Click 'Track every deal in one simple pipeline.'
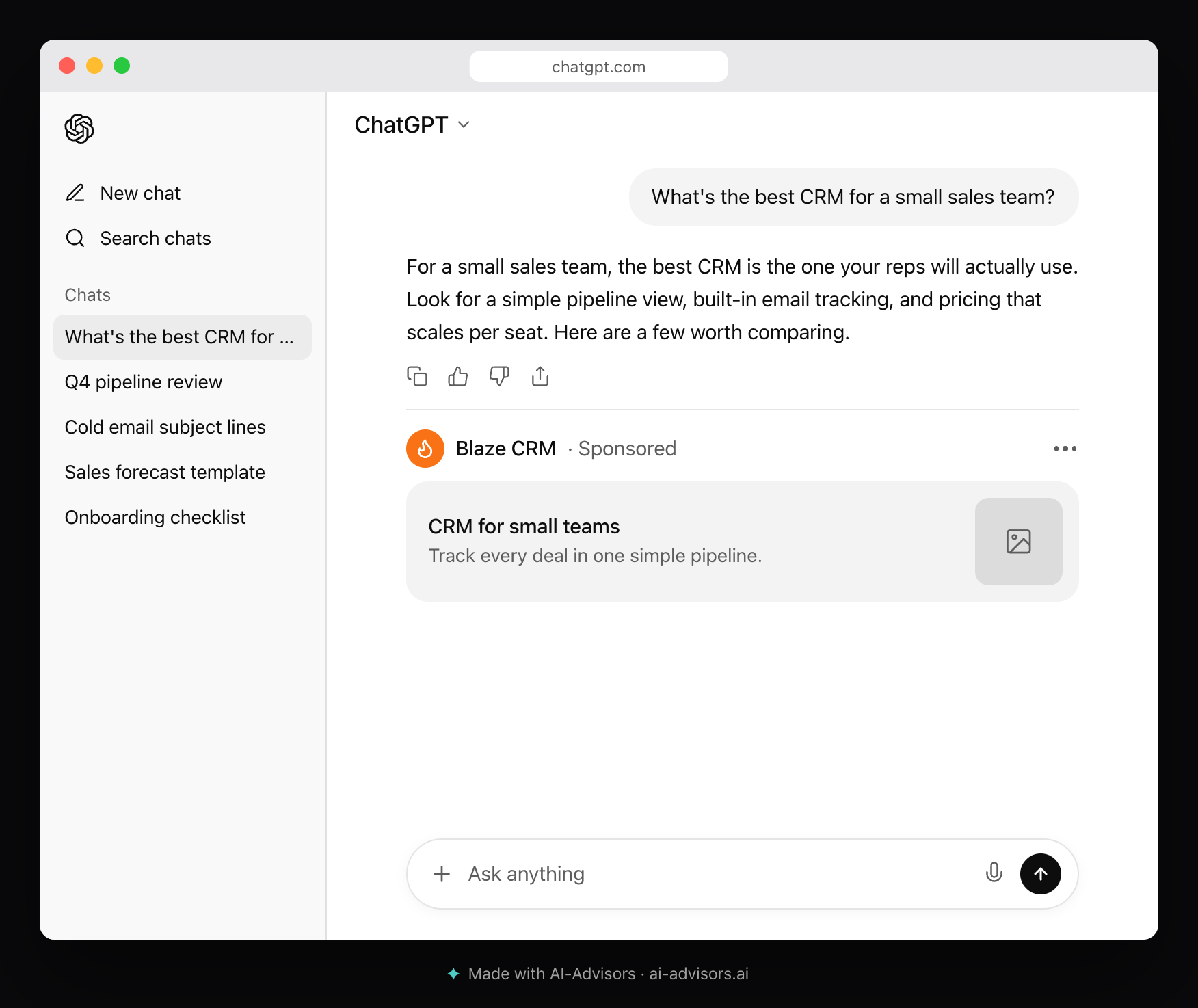This screenshot has width=1198, height=1008. click(x=595, y=556)
